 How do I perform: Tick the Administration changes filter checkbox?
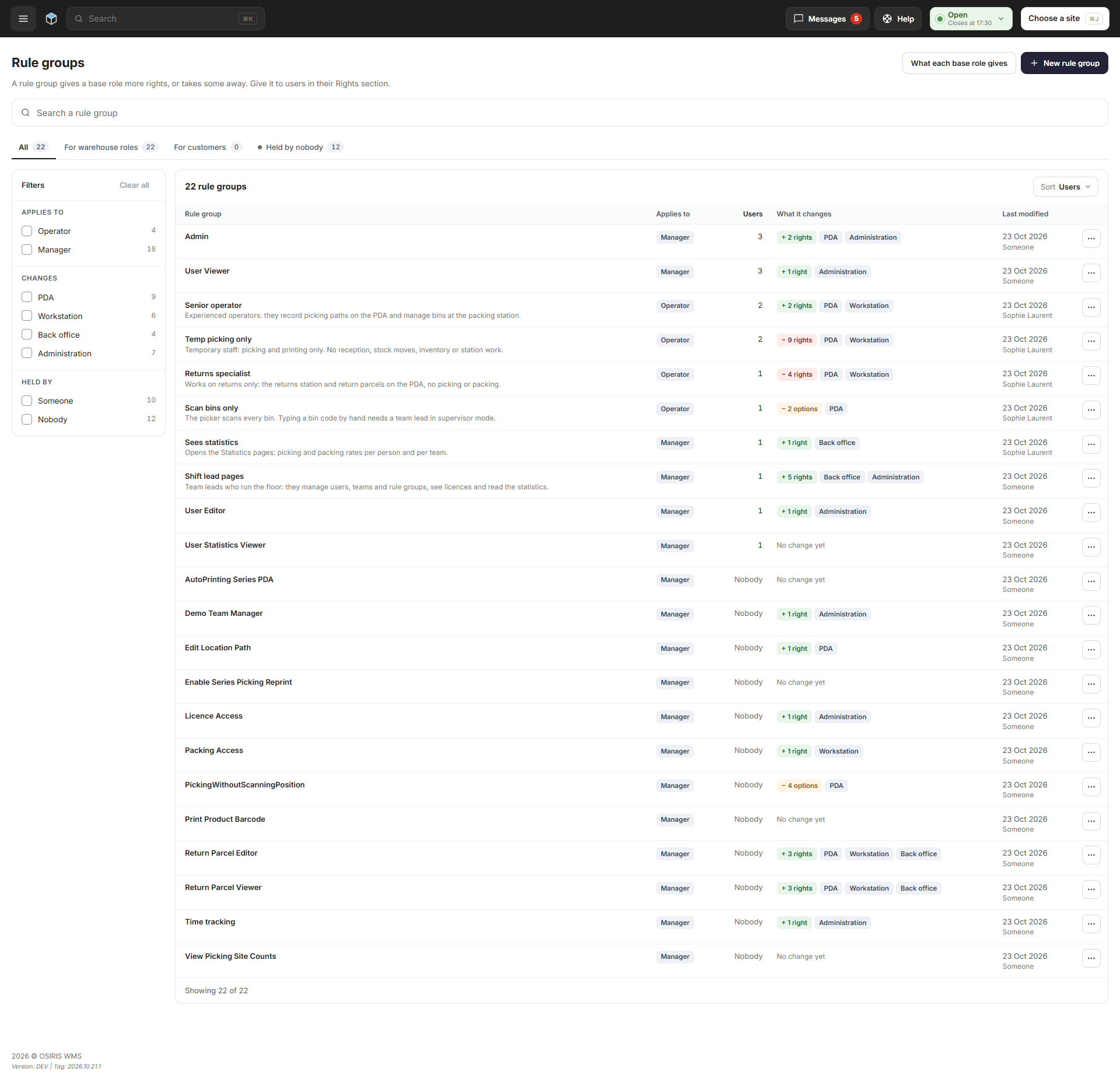(27, 353)
